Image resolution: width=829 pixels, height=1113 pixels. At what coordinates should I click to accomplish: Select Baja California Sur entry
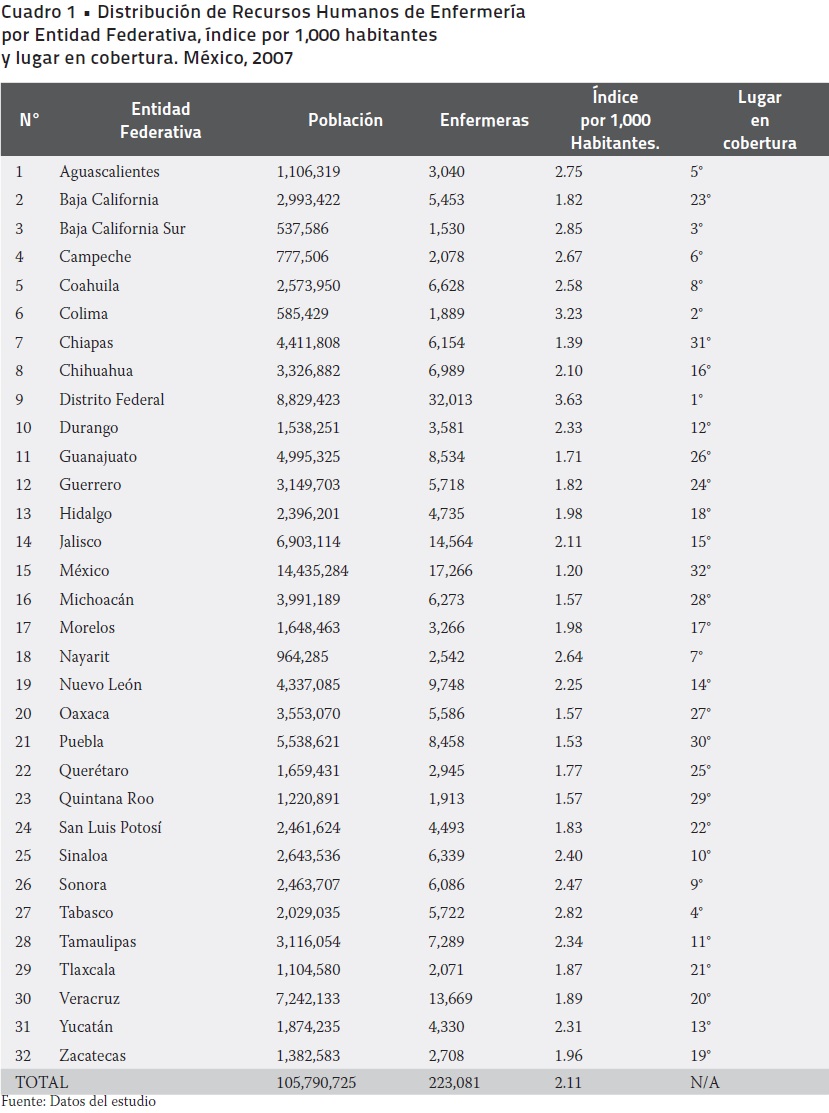(122, 229)
